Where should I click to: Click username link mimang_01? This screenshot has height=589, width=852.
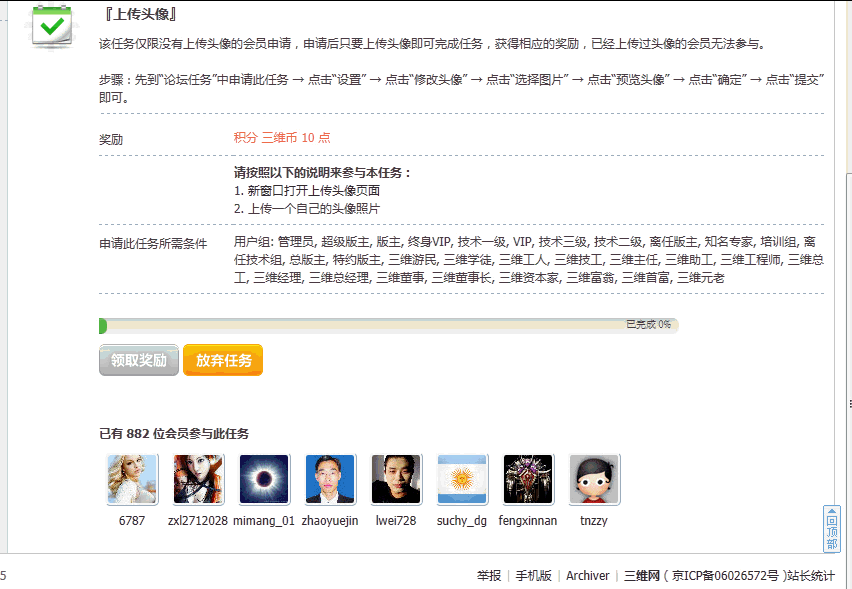coord(264,521)
